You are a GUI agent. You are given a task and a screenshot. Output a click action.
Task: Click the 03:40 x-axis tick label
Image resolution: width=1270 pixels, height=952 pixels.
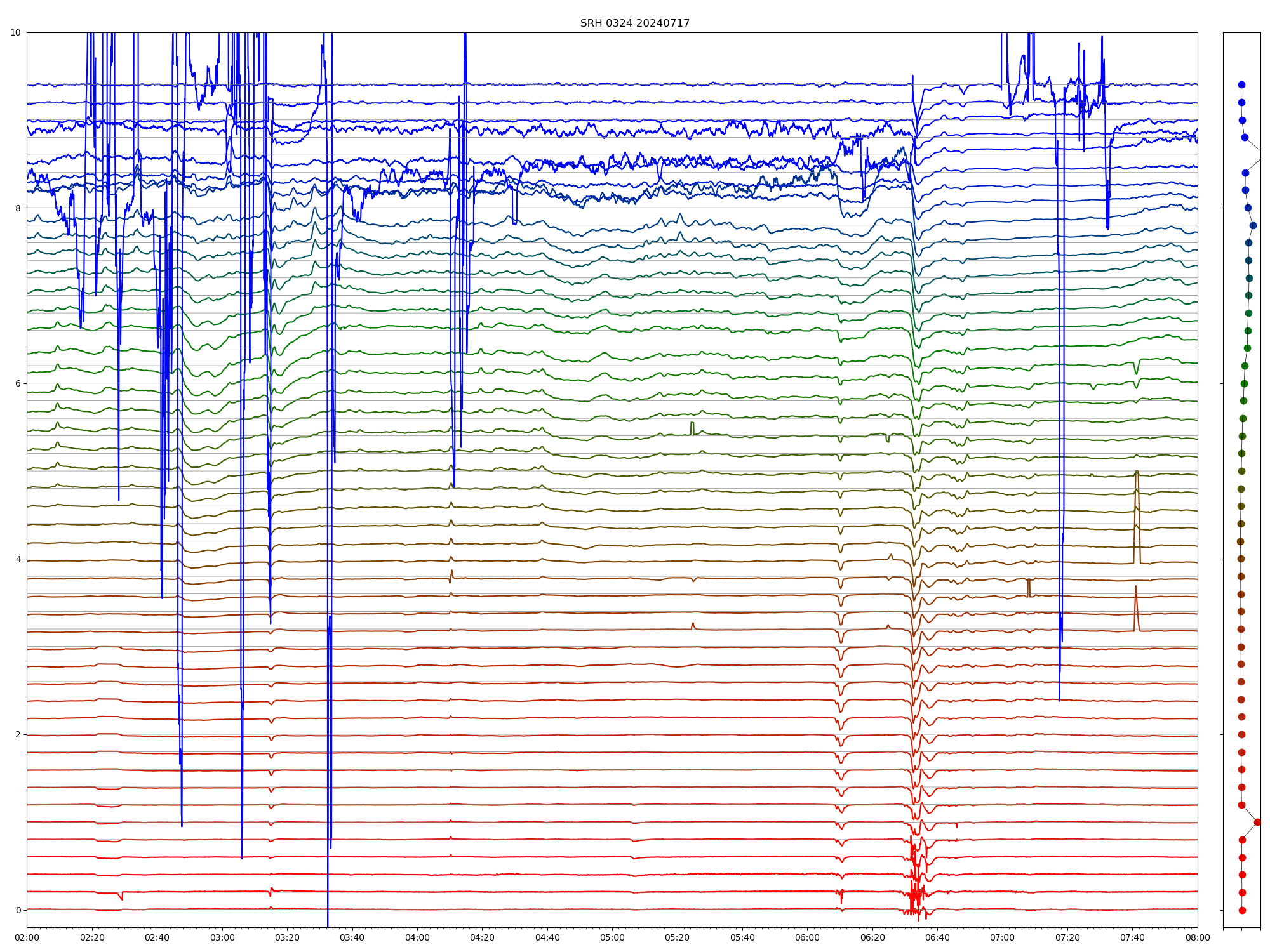click(352, 937)
